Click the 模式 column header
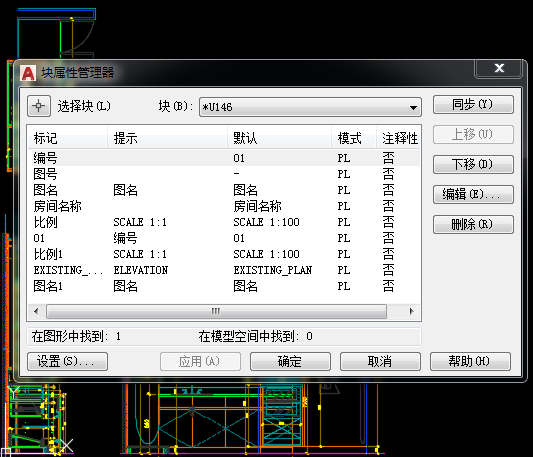This screenshot has height=457, width=533. click(354, 138)
